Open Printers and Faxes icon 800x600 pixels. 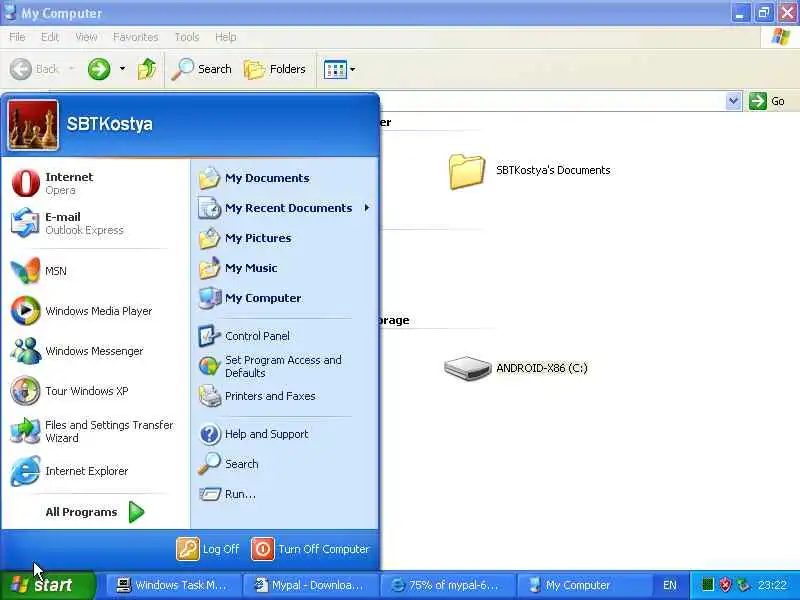[209, 396]
